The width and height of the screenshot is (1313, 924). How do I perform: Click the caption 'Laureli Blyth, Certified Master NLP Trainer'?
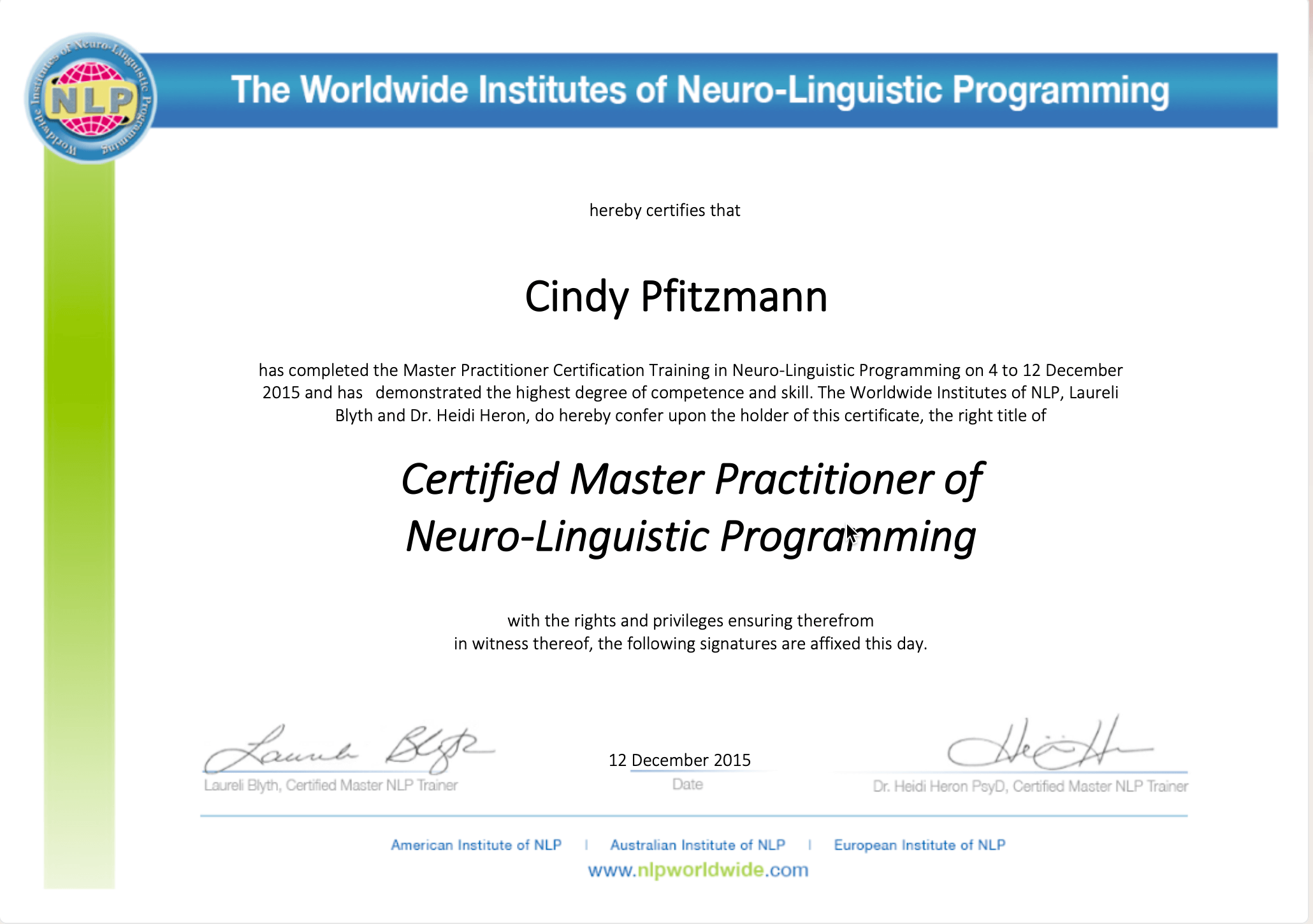coord(331,785)
